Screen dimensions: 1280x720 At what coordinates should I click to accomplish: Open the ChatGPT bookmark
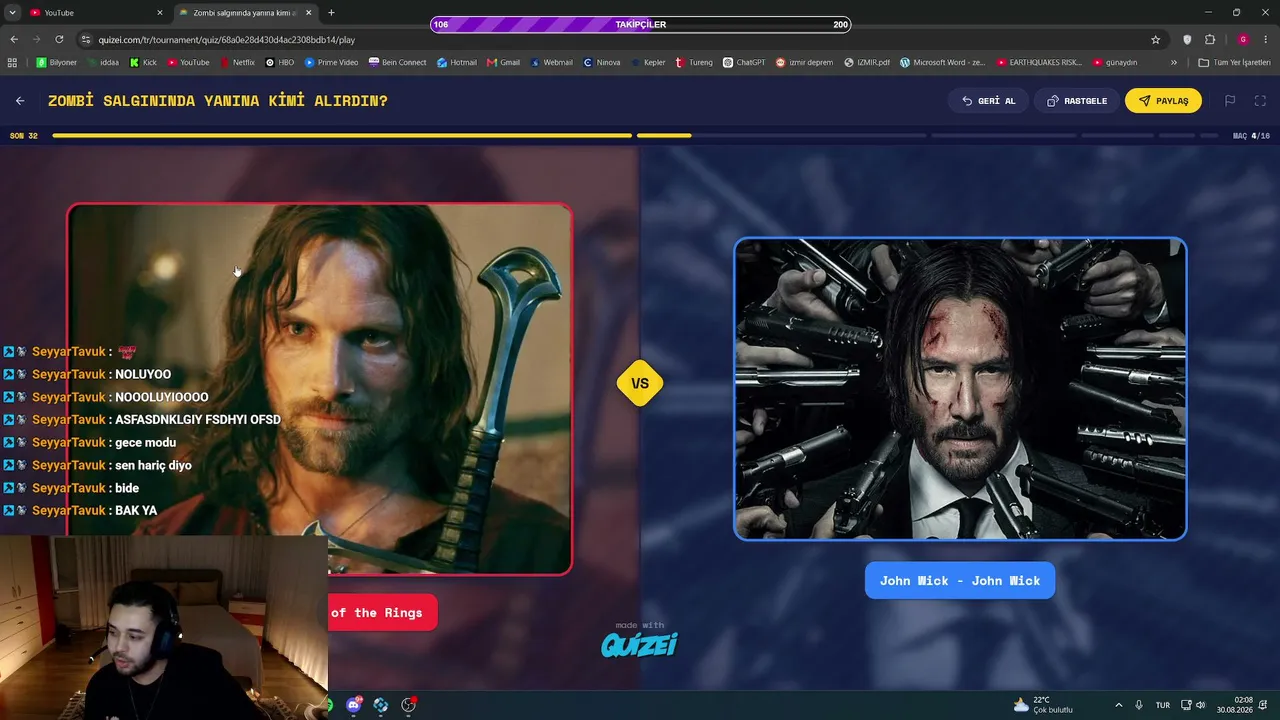pyautogui.click(x=744, y=62)
